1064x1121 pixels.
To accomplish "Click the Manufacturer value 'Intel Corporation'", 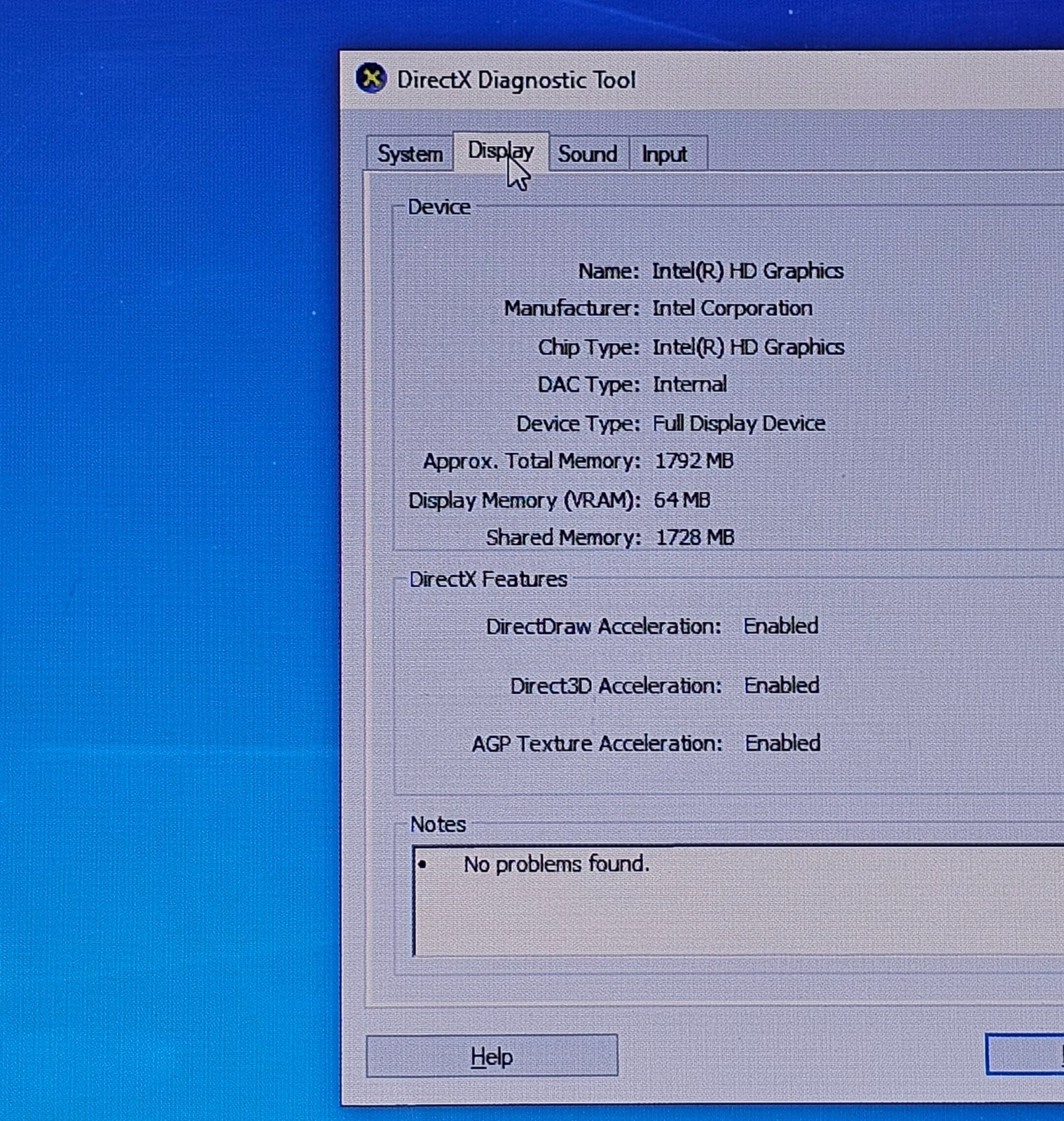I will pyautogui.click(x=732, y=308).
